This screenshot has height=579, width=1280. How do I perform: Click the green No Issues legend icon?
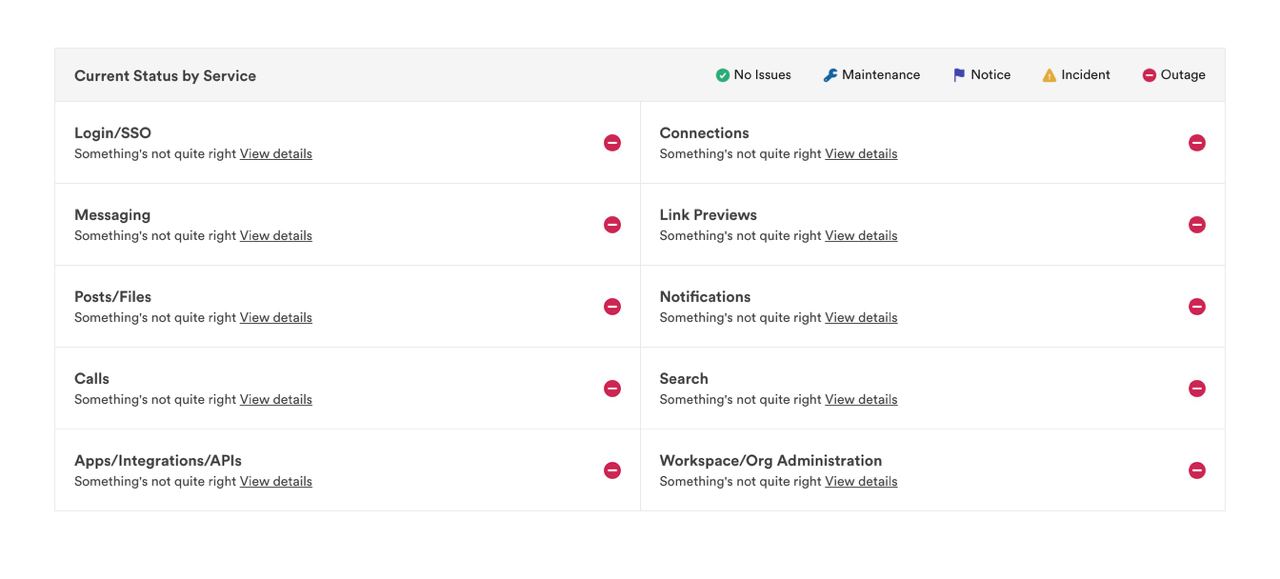[x=723, y=75]
